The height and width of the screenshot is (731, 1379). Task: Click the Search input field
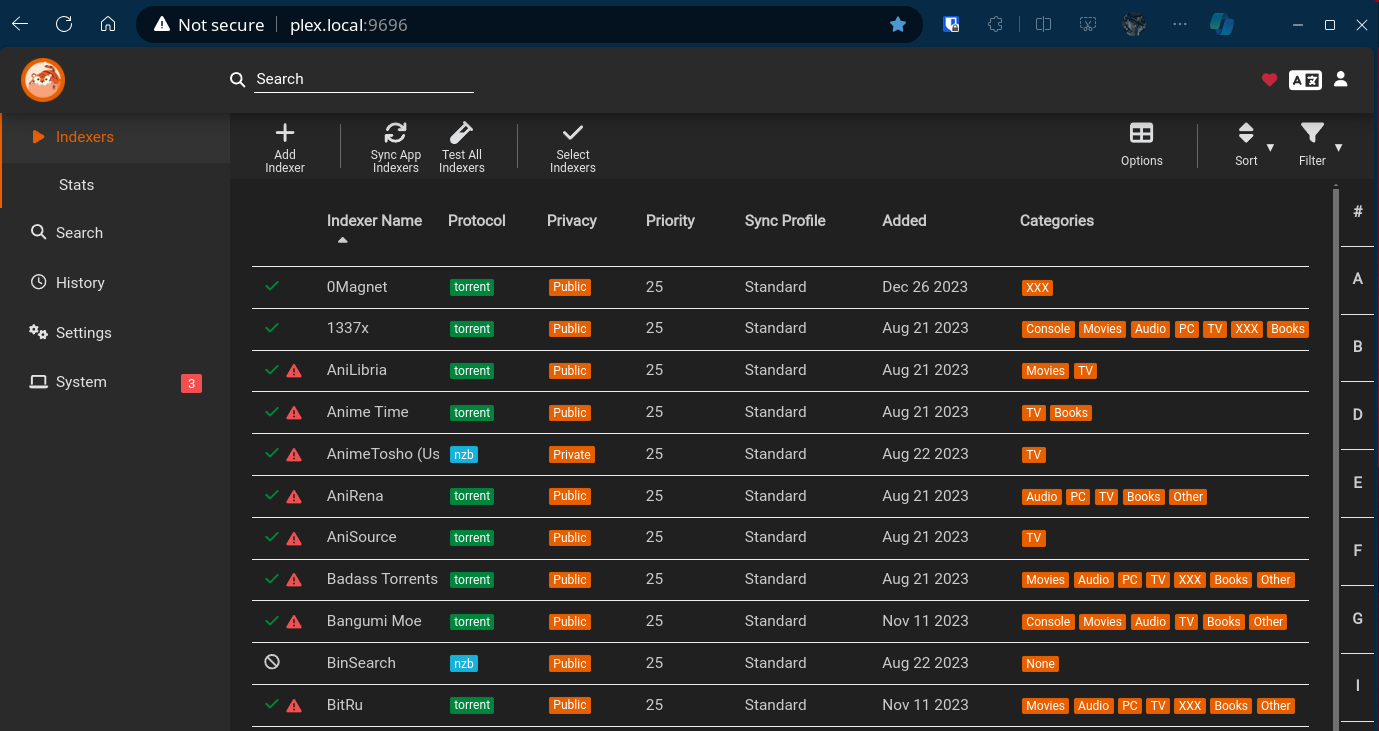(x=363, y=79)
